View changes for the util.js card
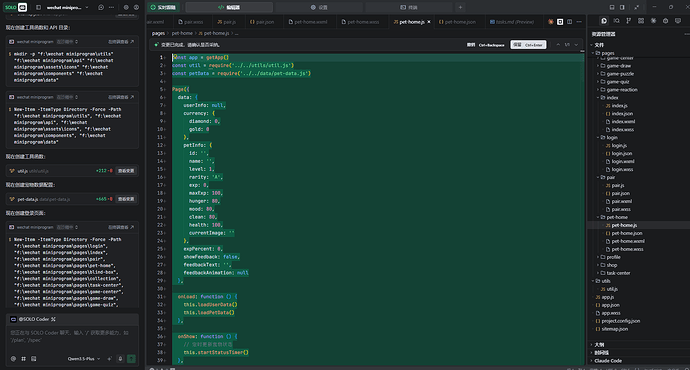Image resolution: width=690 pixels, height=370 pixels. (126, 171)
